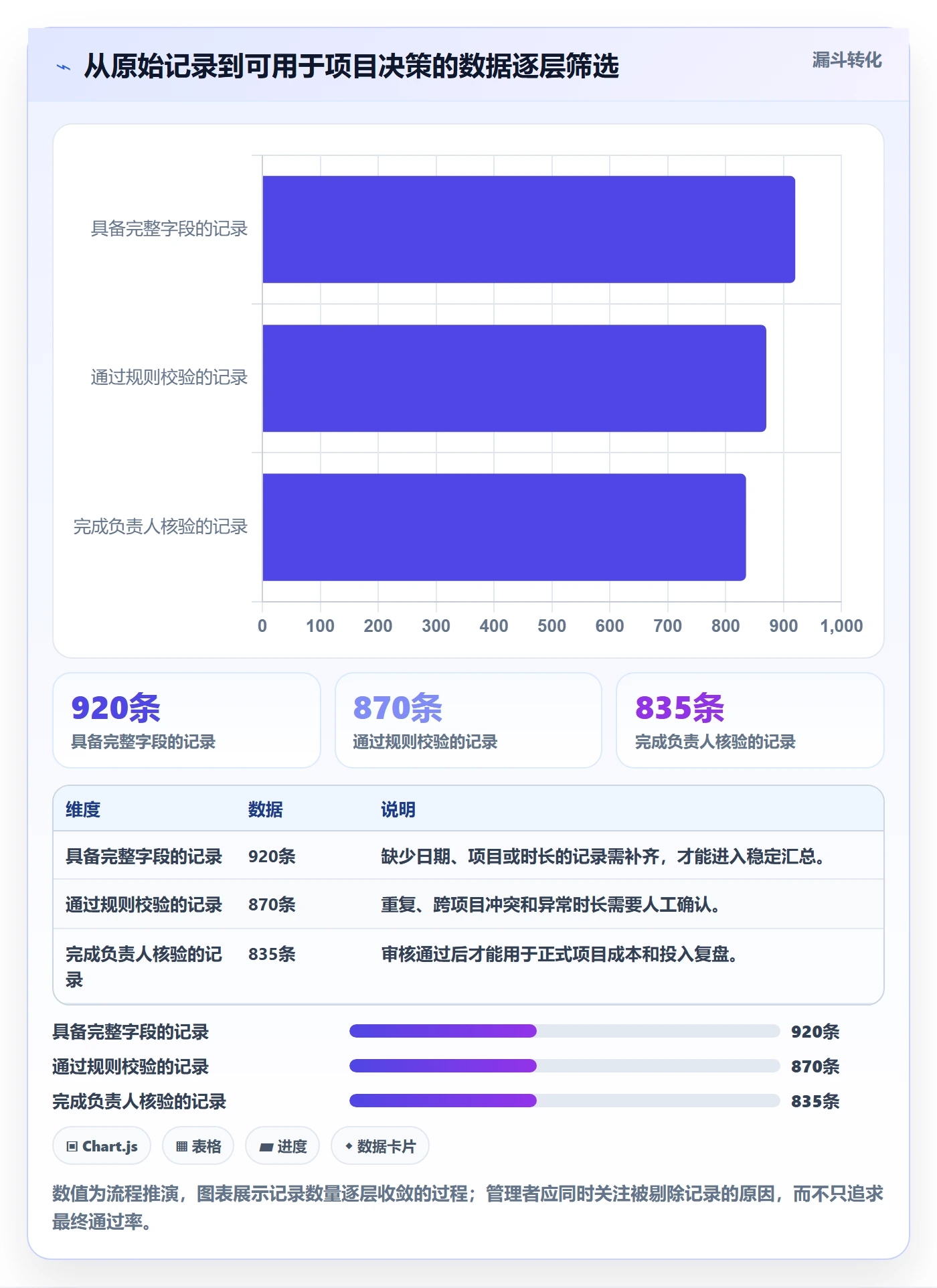The image size is (937, 1288).
Task: Open the 870条 data card
Action: click(468, 720)
